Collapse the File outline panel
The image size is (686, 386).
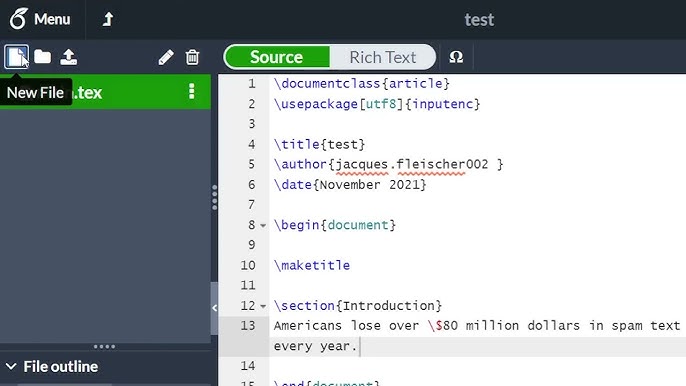11,366
